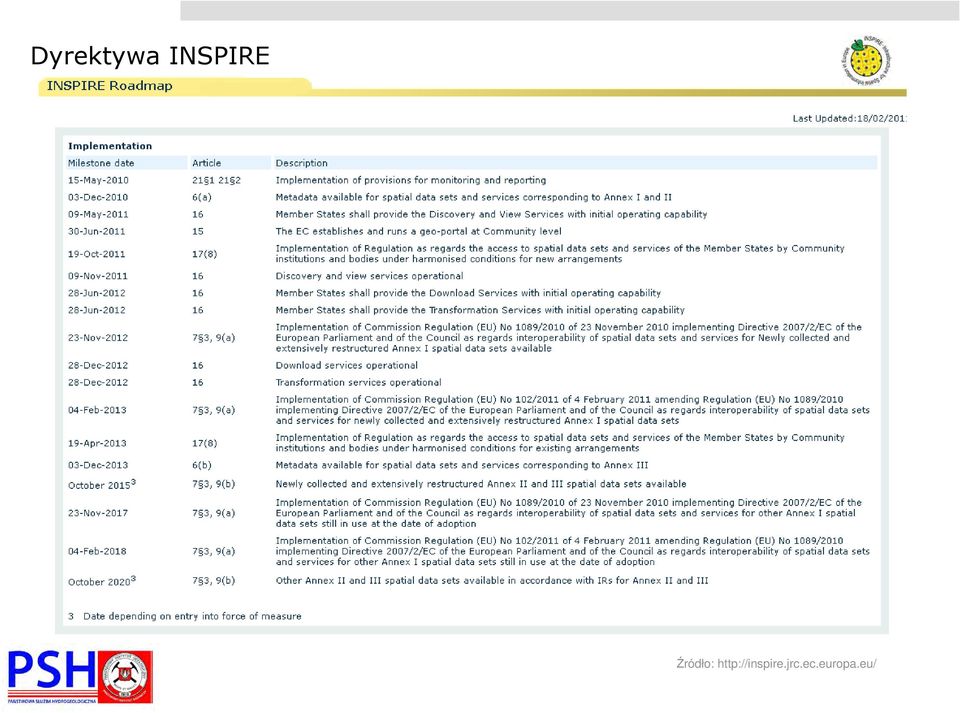Click 'Transformation services operational' text
This screenshot has height=713, width=960.
358,383
